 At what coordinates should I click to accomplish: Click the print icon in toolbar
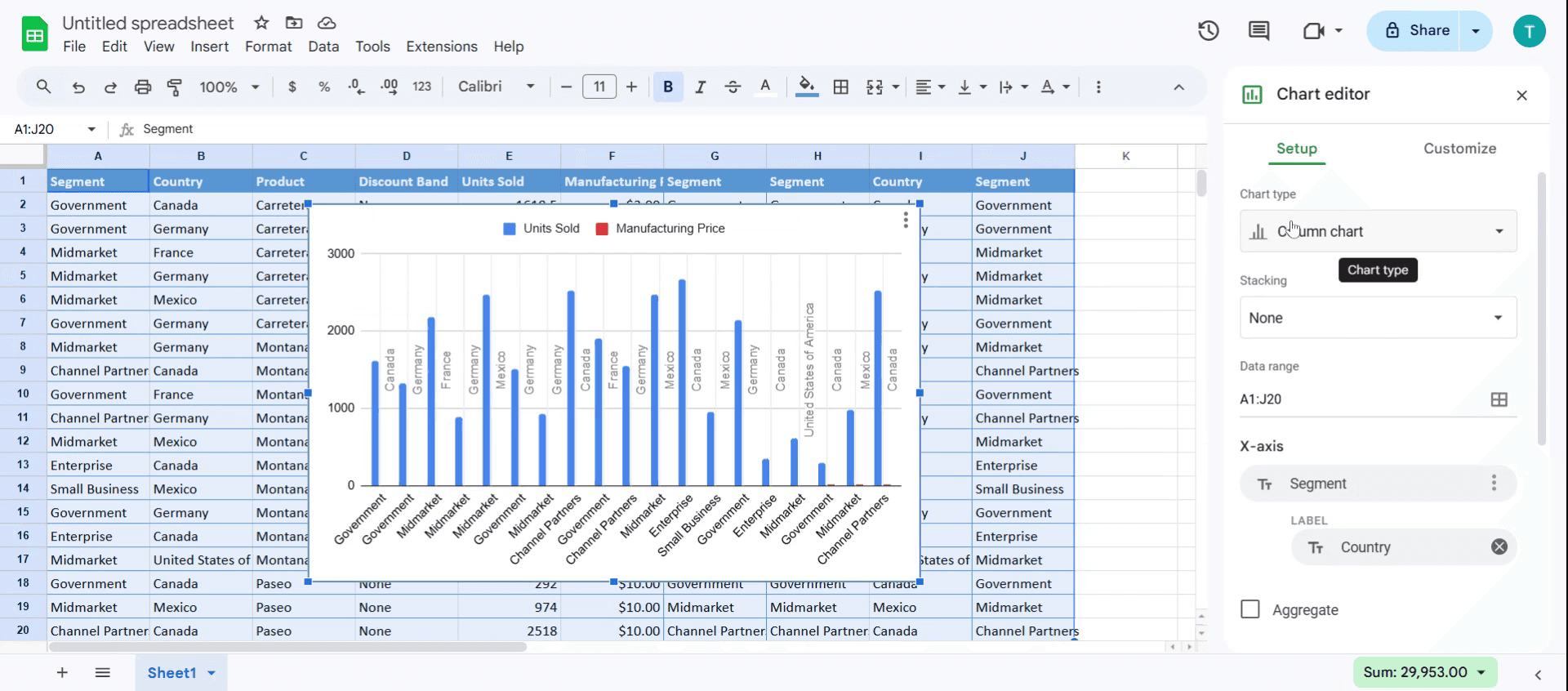[x=143, y=87]
